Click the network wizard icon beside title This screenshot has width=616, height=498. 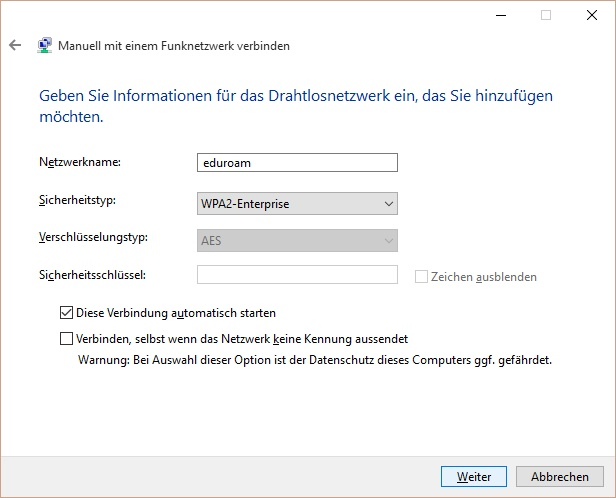(x=44, y=46)
